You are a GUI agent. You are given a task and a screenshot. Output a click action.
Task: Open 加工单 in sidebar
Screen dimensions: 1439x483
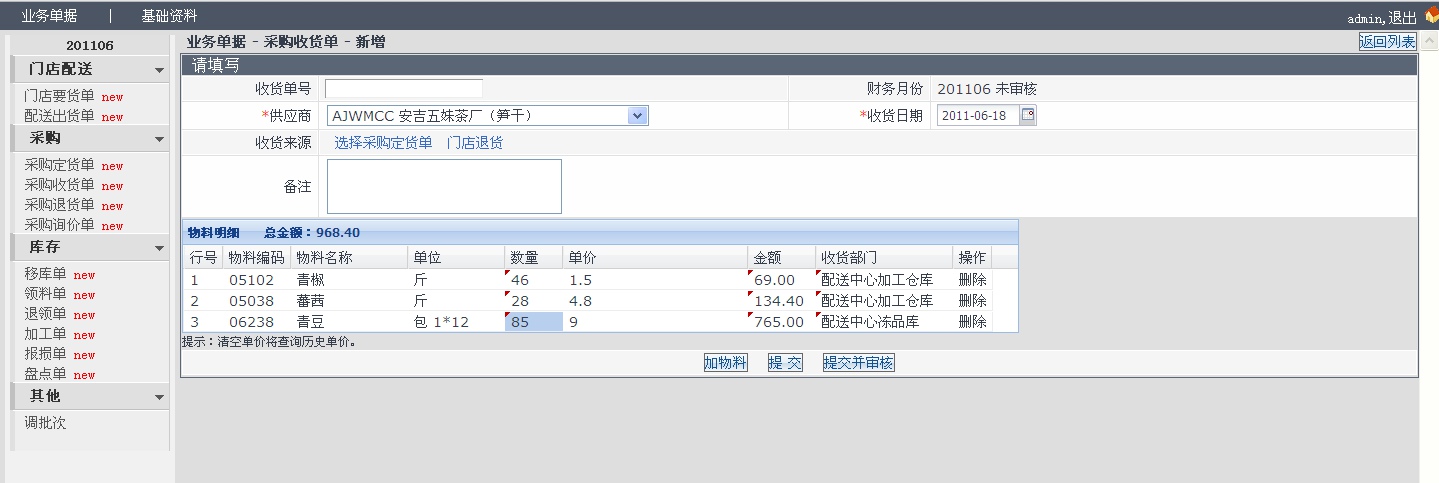coord(45,334)
